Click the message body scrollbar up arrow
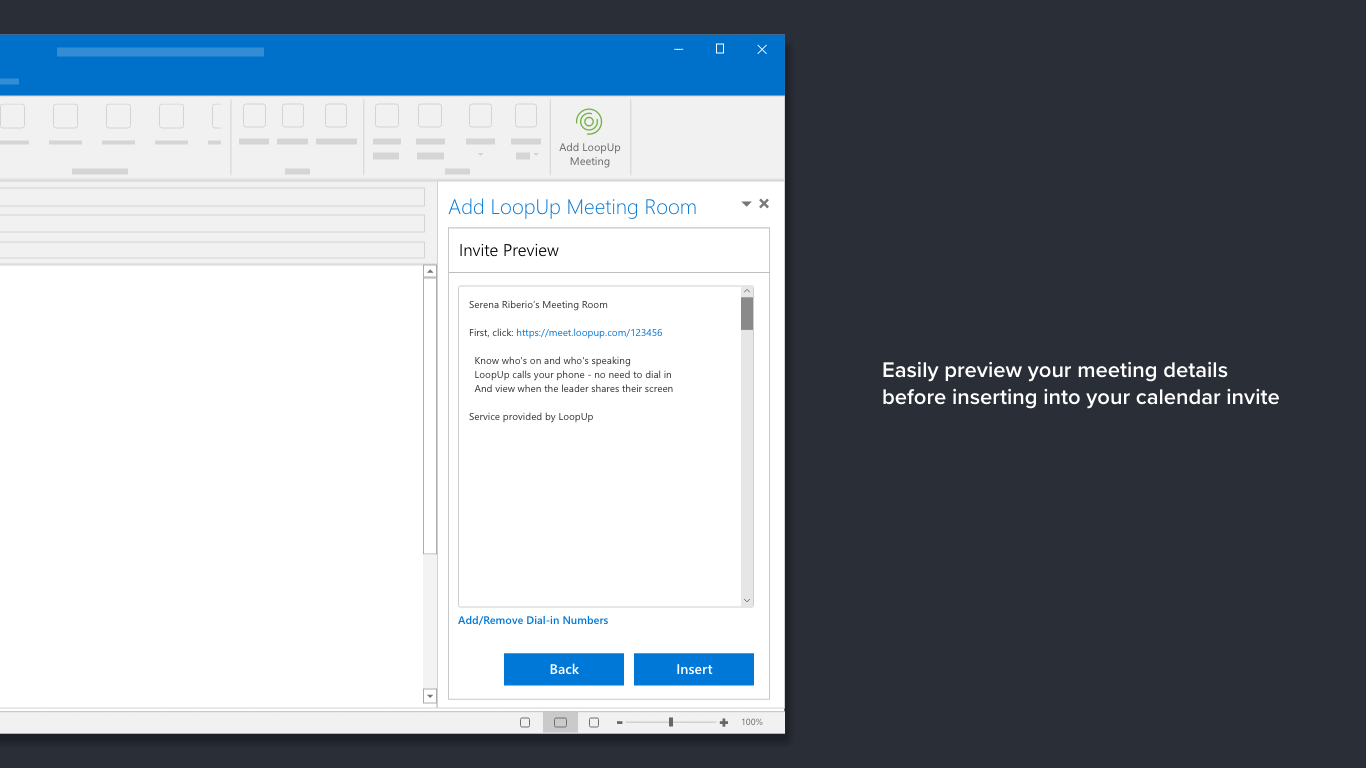 (430, 271)
